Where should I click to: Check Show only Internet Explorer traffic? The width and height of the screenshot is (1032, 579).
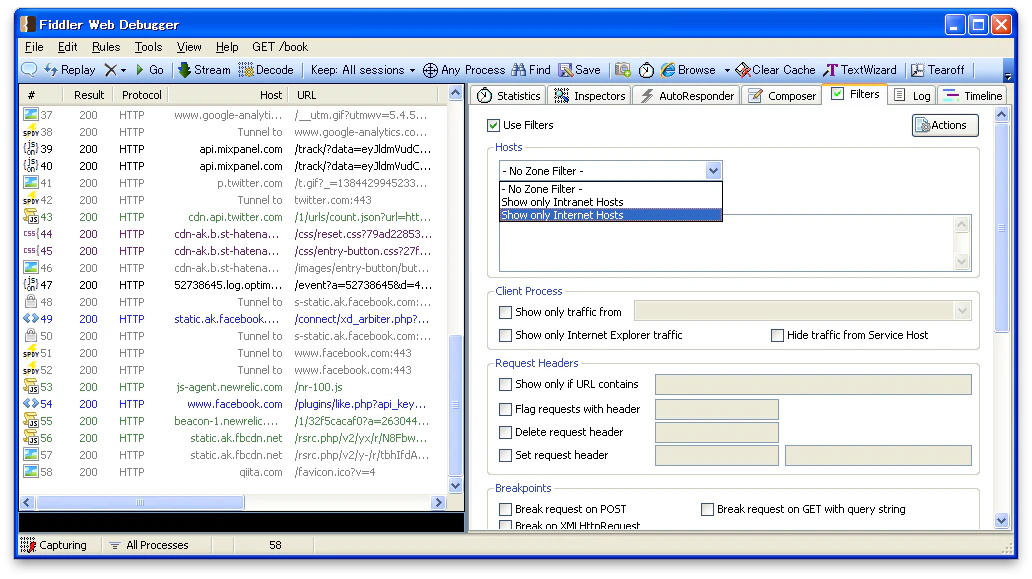pos(505,336)
